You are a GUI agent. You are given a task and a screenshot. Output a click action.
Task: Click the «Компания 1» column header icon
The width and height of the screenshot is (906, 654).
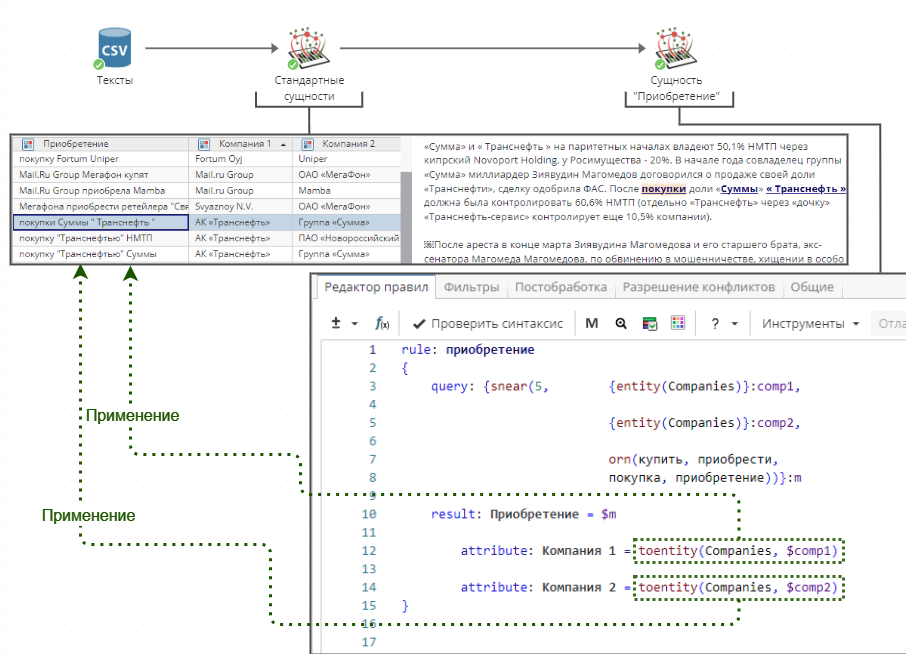[203, 144]
